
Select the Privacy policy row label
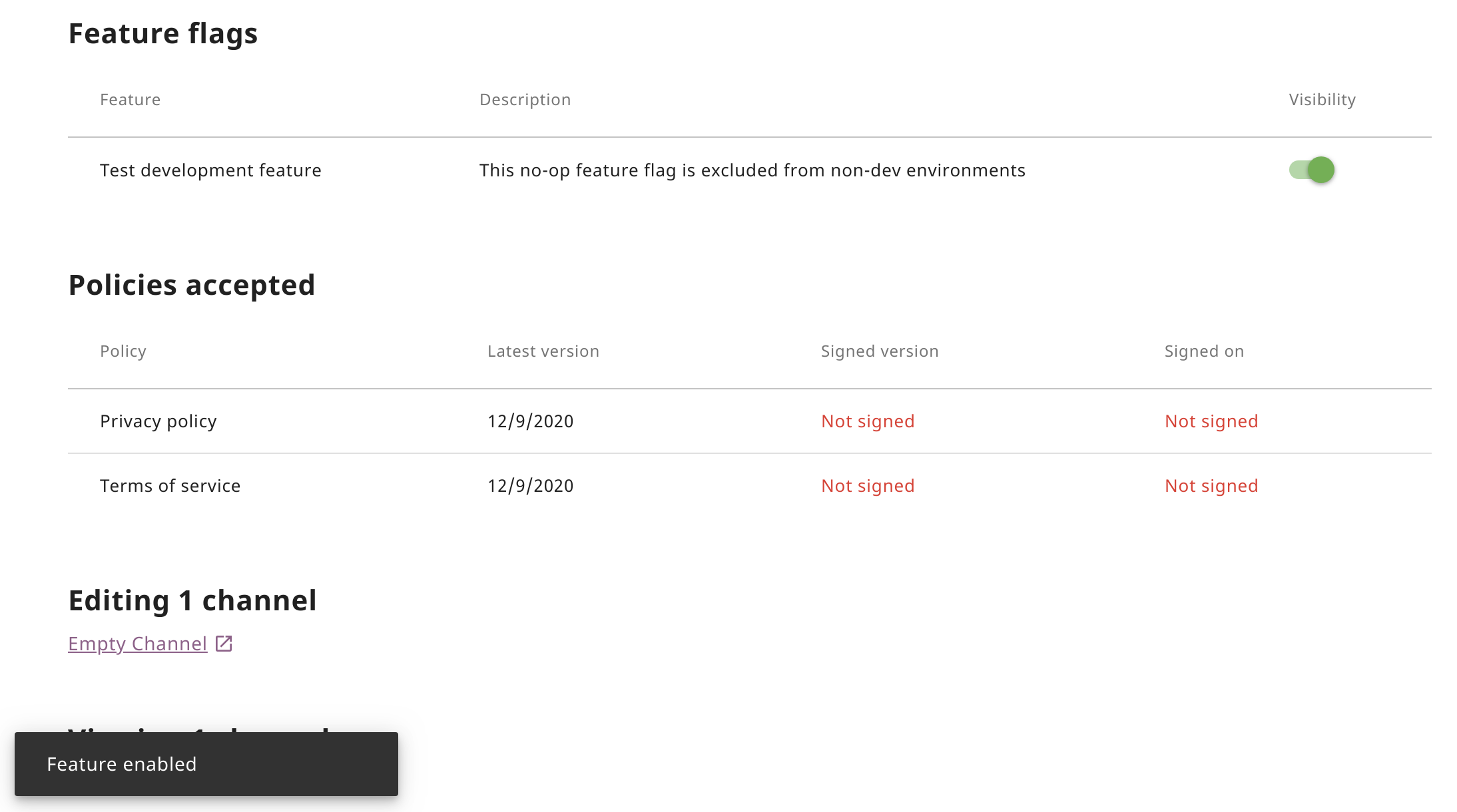pos(158,421)
